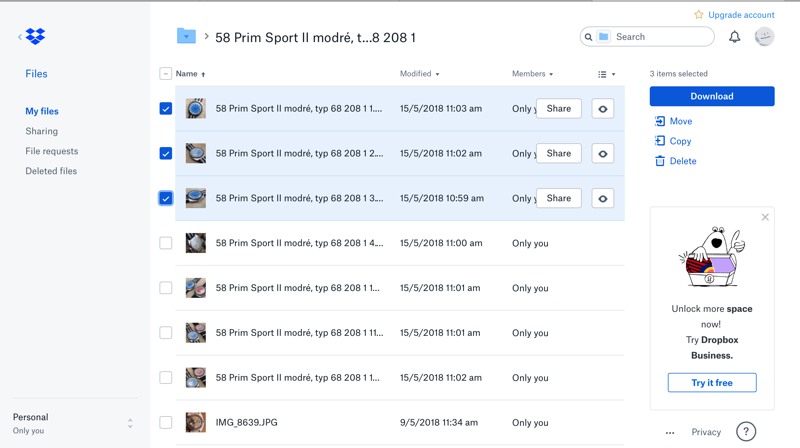
Task: Click Only you for IMG_8639.JPG row
Action: click(530, 422)
